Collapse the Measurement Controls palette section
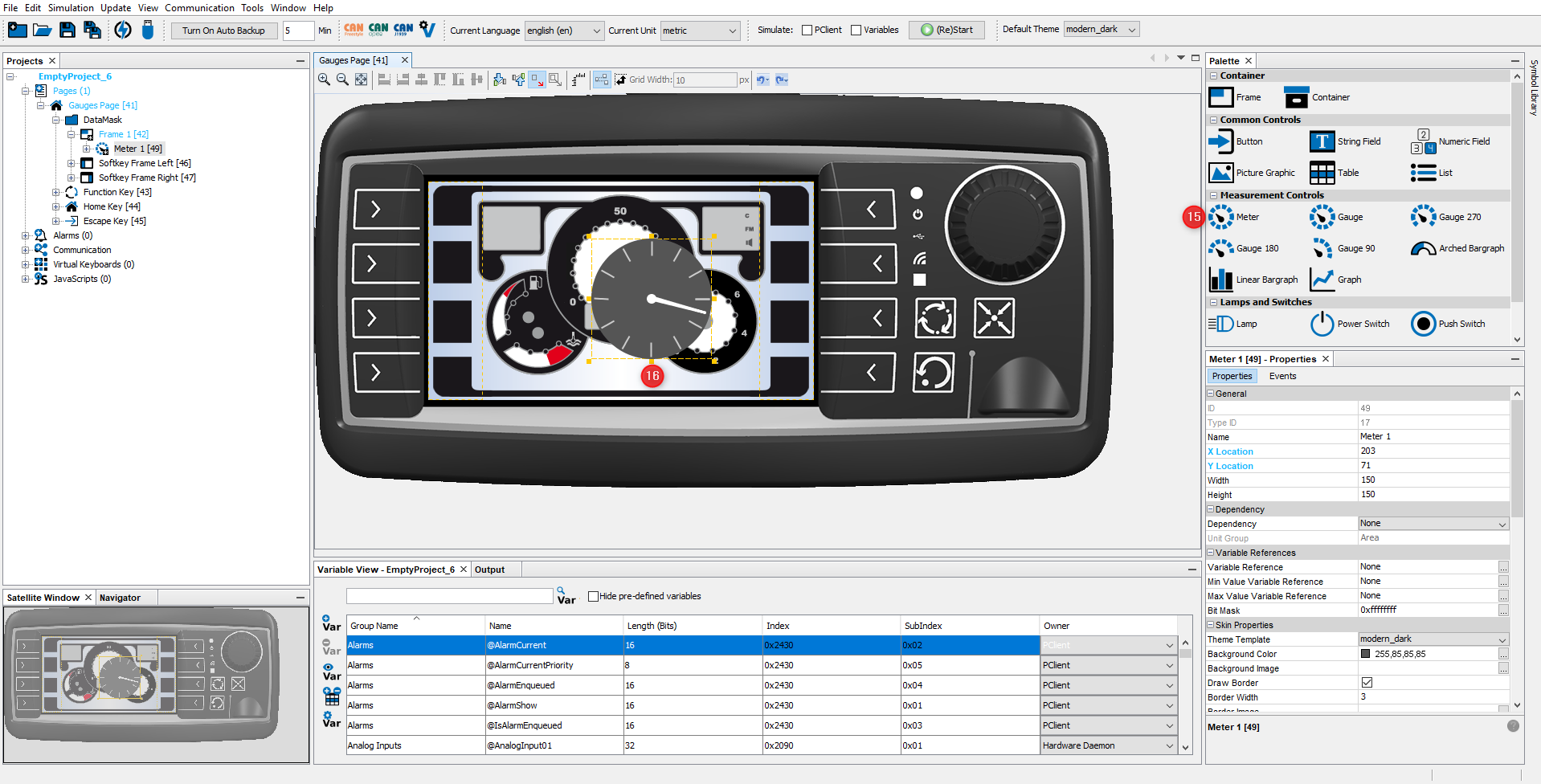Viewport: 1541px width, 784px height. pos(1213,195)
